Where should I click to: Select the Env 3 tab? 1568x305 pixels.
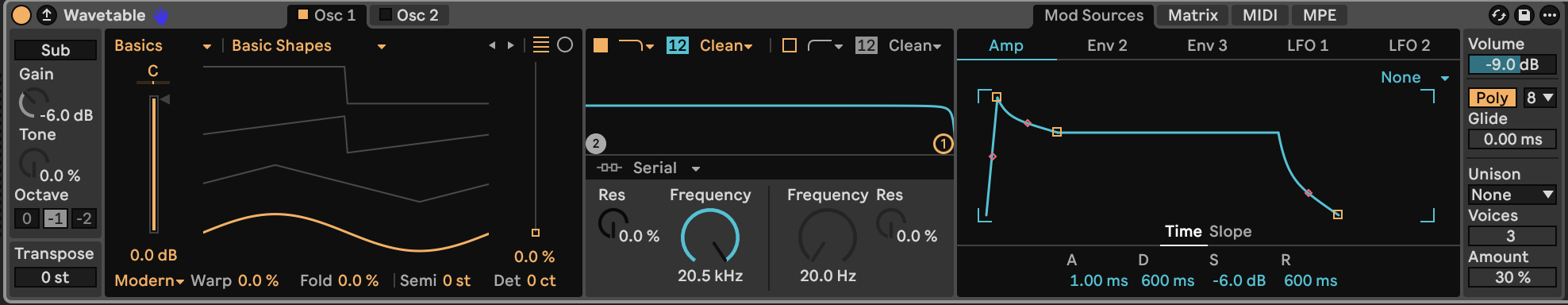(x=1207, y=46)
